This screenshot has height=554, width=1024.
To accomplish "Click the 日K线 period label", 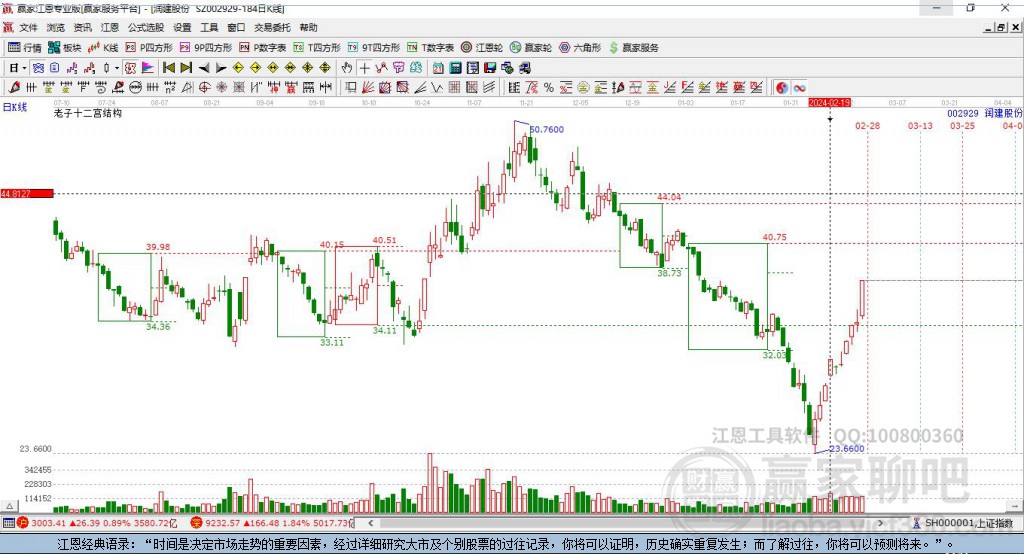I will click(15, 107).
